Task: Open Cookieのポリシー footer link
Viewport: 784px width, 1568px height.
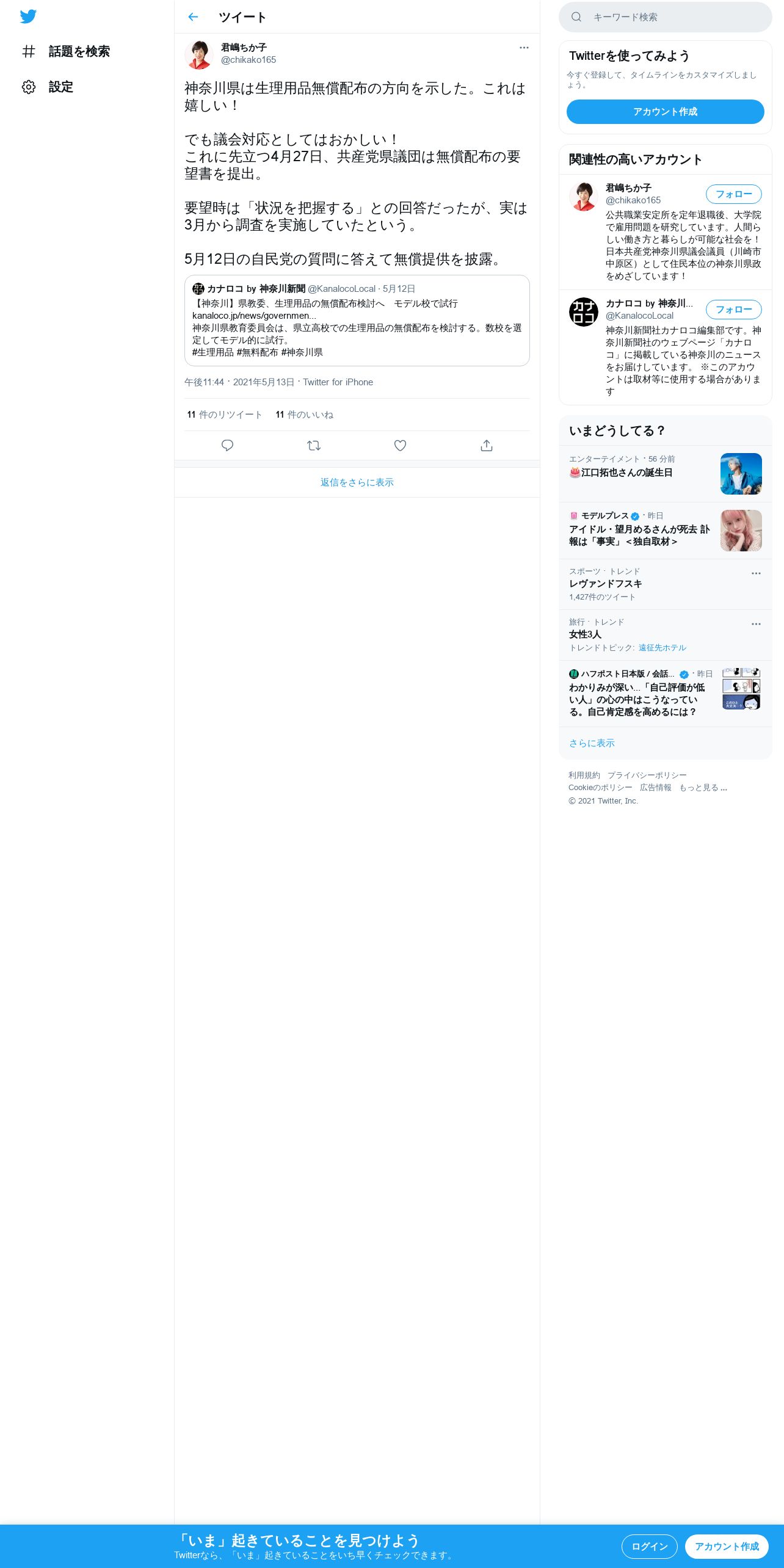Action: coord(600,788)
